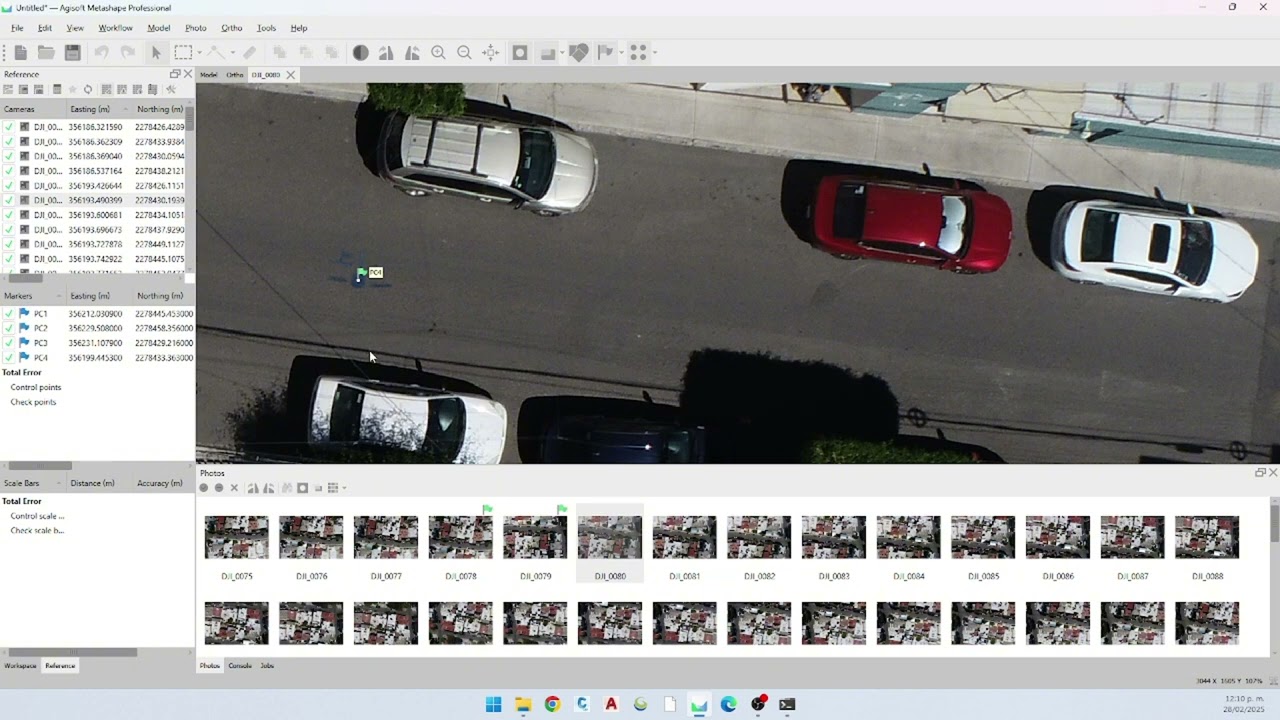Image resolution: width=1280 pixels, height=720 pixels.
Task: Open the Draw polyline tool dropdown arrow
Action: [232, 52]
